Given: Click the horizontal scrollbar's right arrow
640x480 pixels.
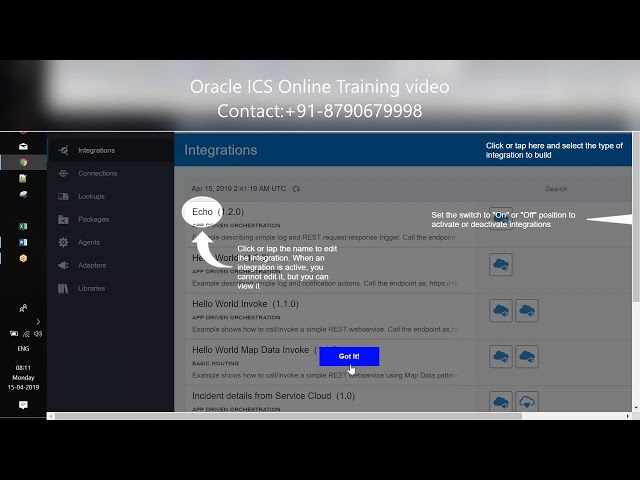Looking at the screenshot, I should [628, 416].
